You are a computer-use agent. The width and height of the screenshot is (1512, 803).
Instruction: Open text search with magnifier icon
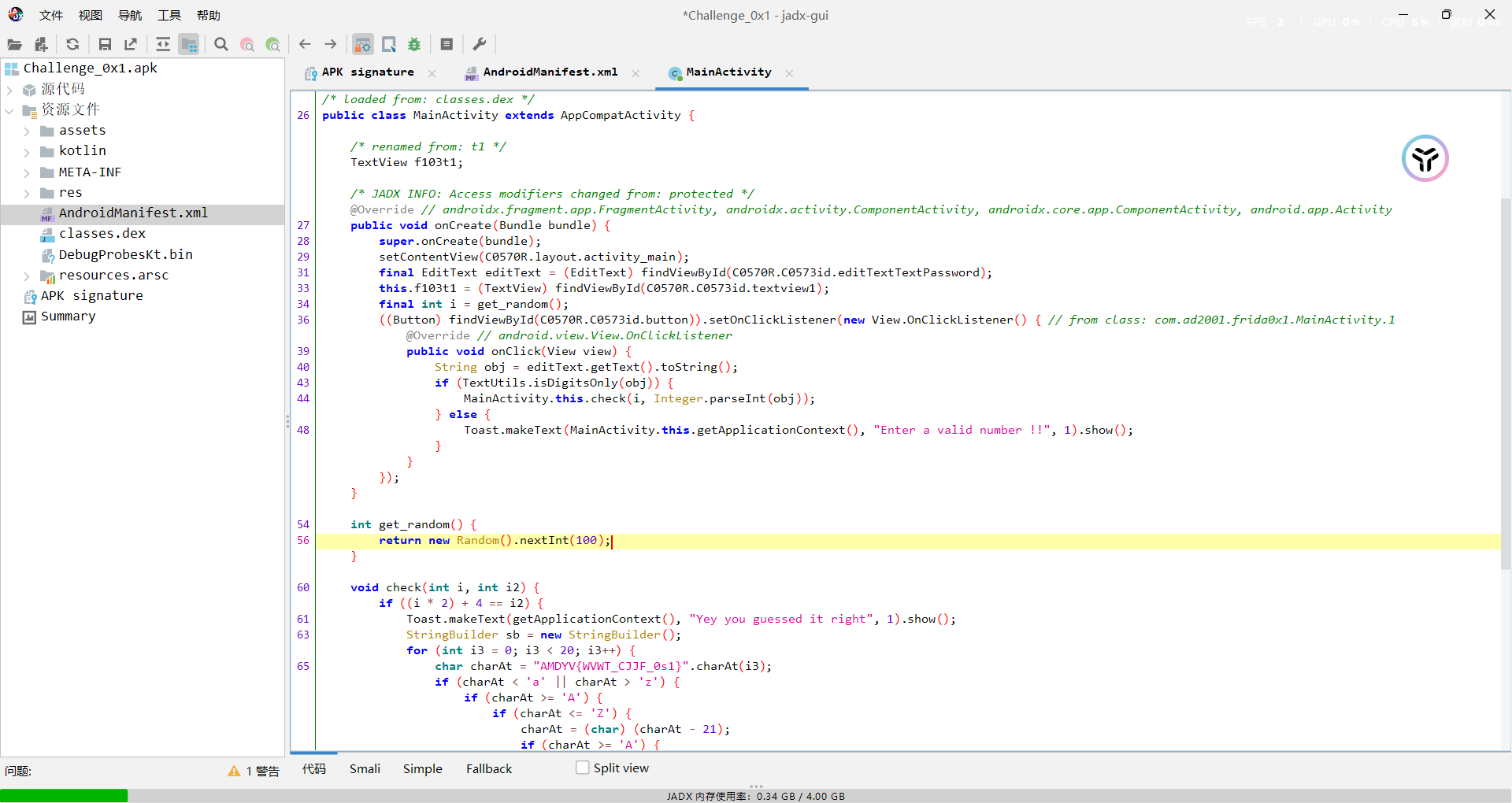coord(221,45)
